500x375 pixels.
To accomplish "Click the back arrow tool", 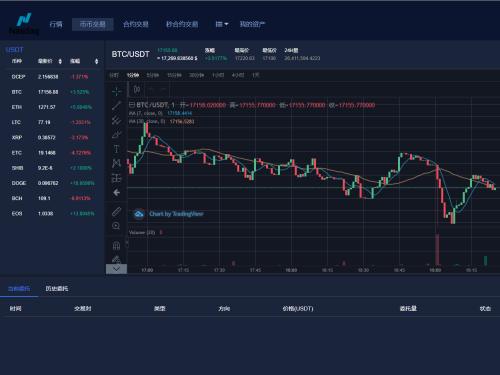I will pyautogui.click(x=116, y=192).
